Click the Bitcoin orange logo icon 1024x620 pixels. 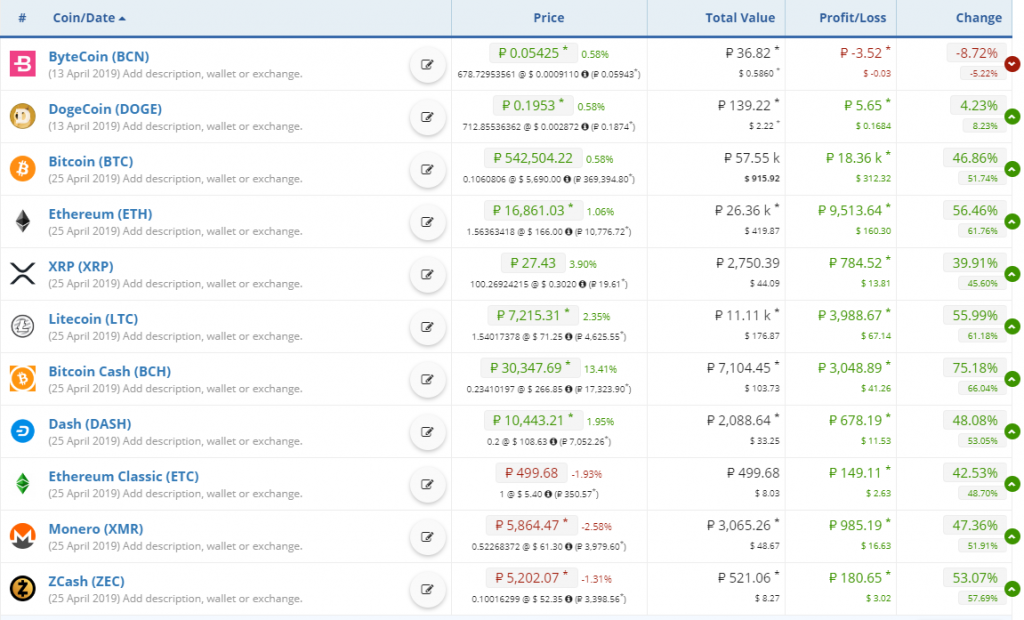point(22,169)
